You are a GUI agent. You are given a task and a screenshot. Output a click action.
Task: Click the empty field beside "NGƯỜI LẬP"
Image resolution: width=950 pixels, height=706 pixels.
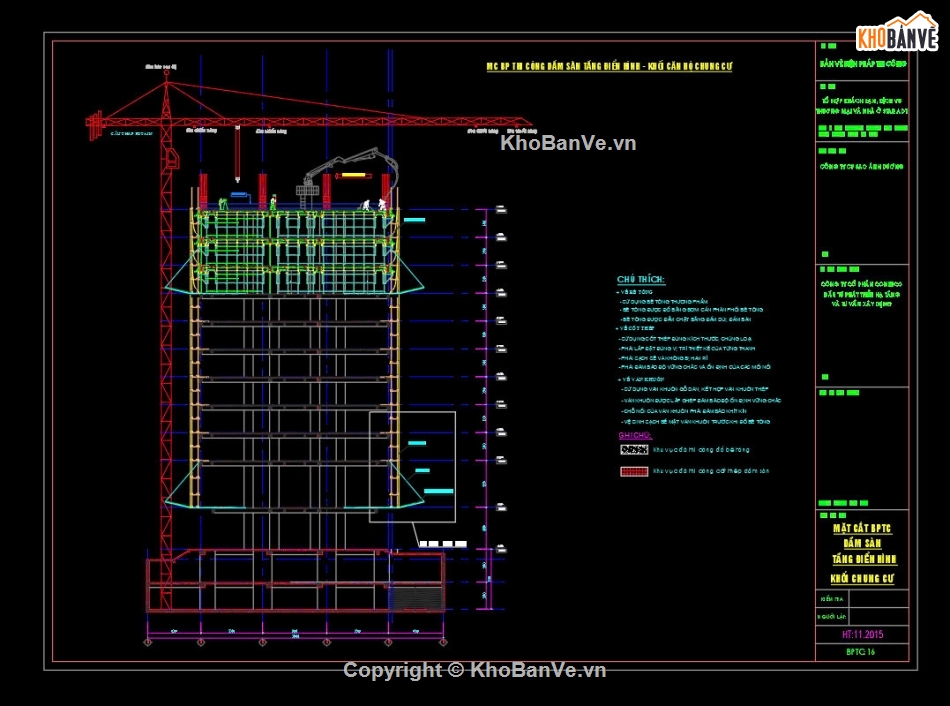(879, 616)
